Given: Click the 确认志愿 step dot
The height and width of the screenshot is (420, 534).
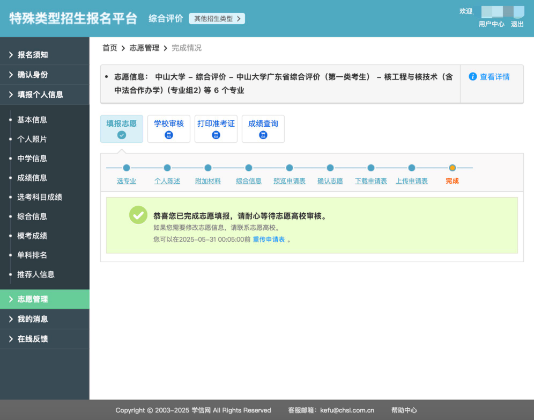Looking at the screenshot, I should click(x=330, y=168).
